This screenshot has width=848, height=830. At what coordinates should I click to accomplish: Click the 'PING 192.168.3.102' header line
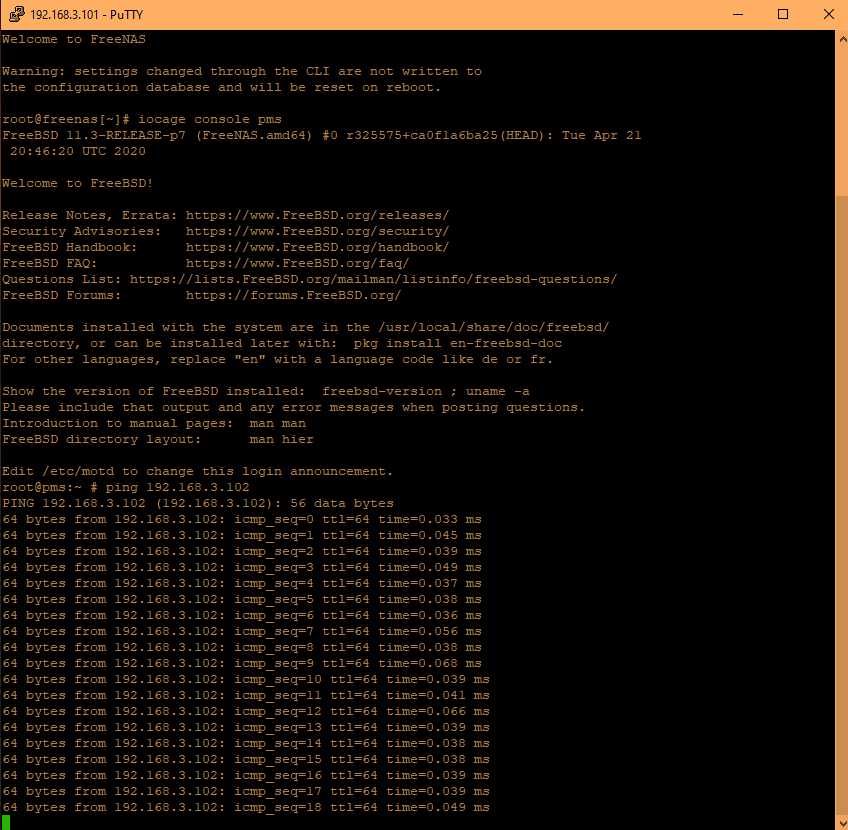click(x=198, y=503)
